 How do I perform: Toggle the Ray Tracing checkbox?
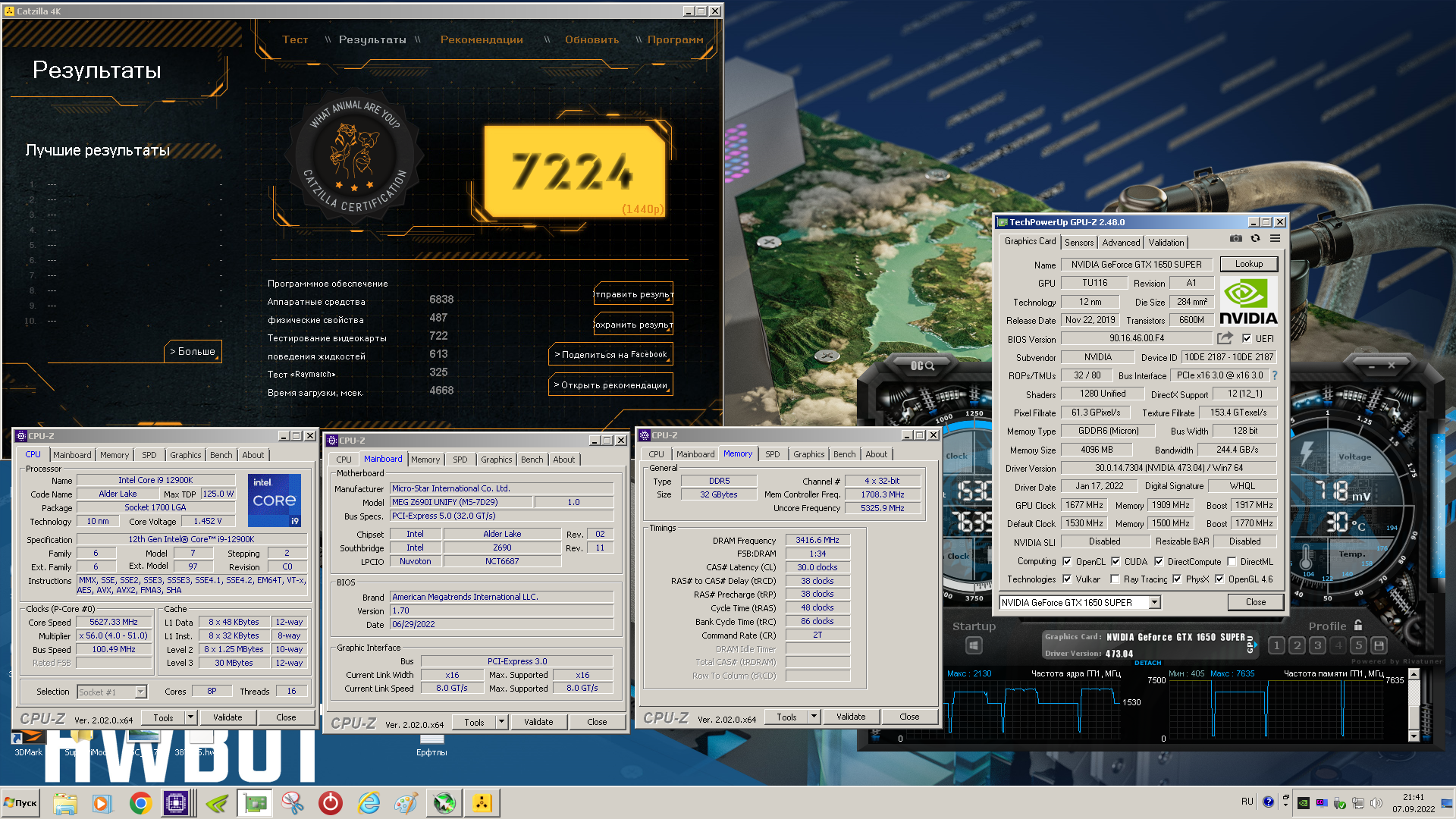coord(1115,579)
